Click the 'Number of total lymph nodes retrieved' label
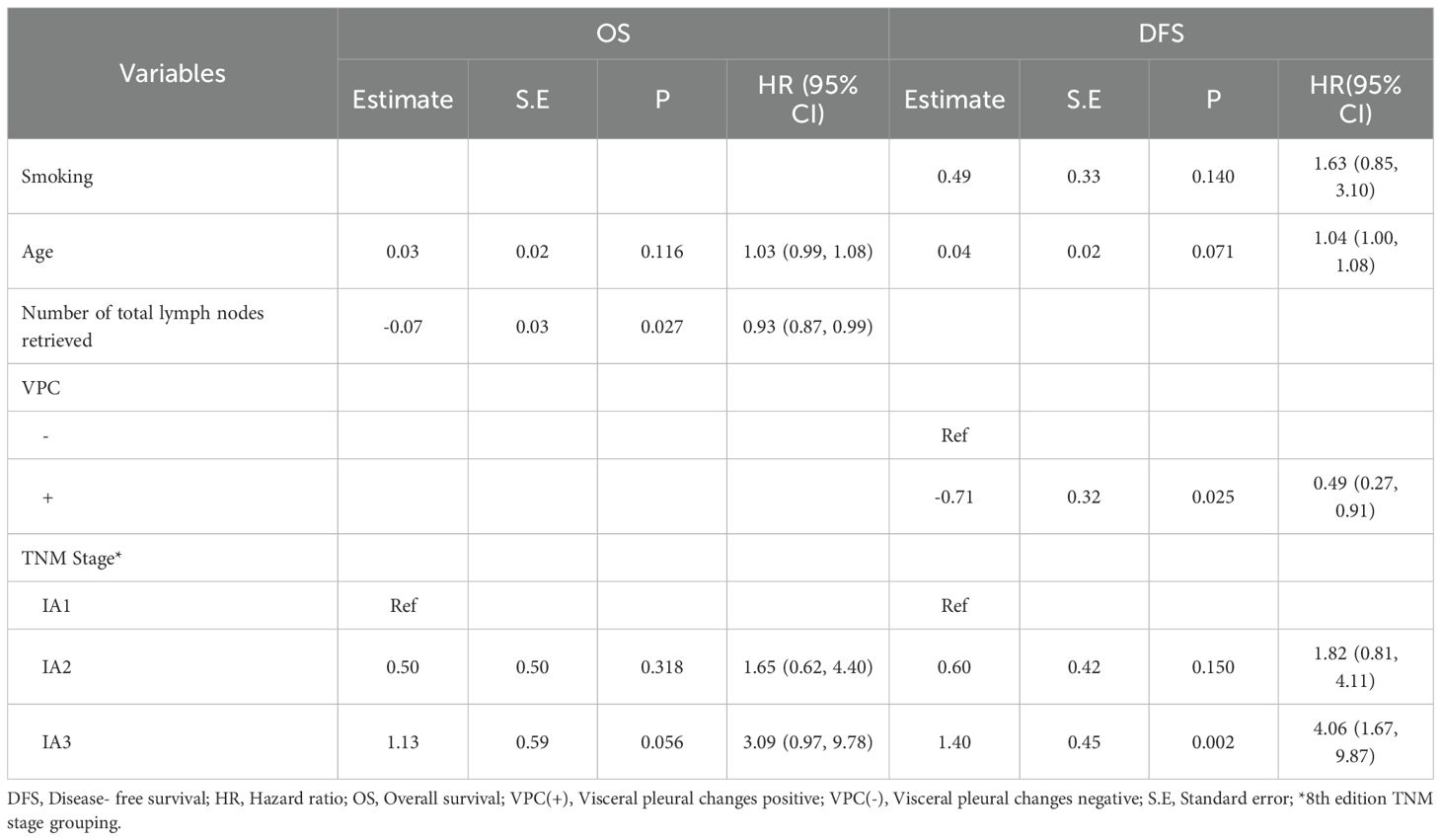The image size is (1441, 840). click(x=142, y=326)
